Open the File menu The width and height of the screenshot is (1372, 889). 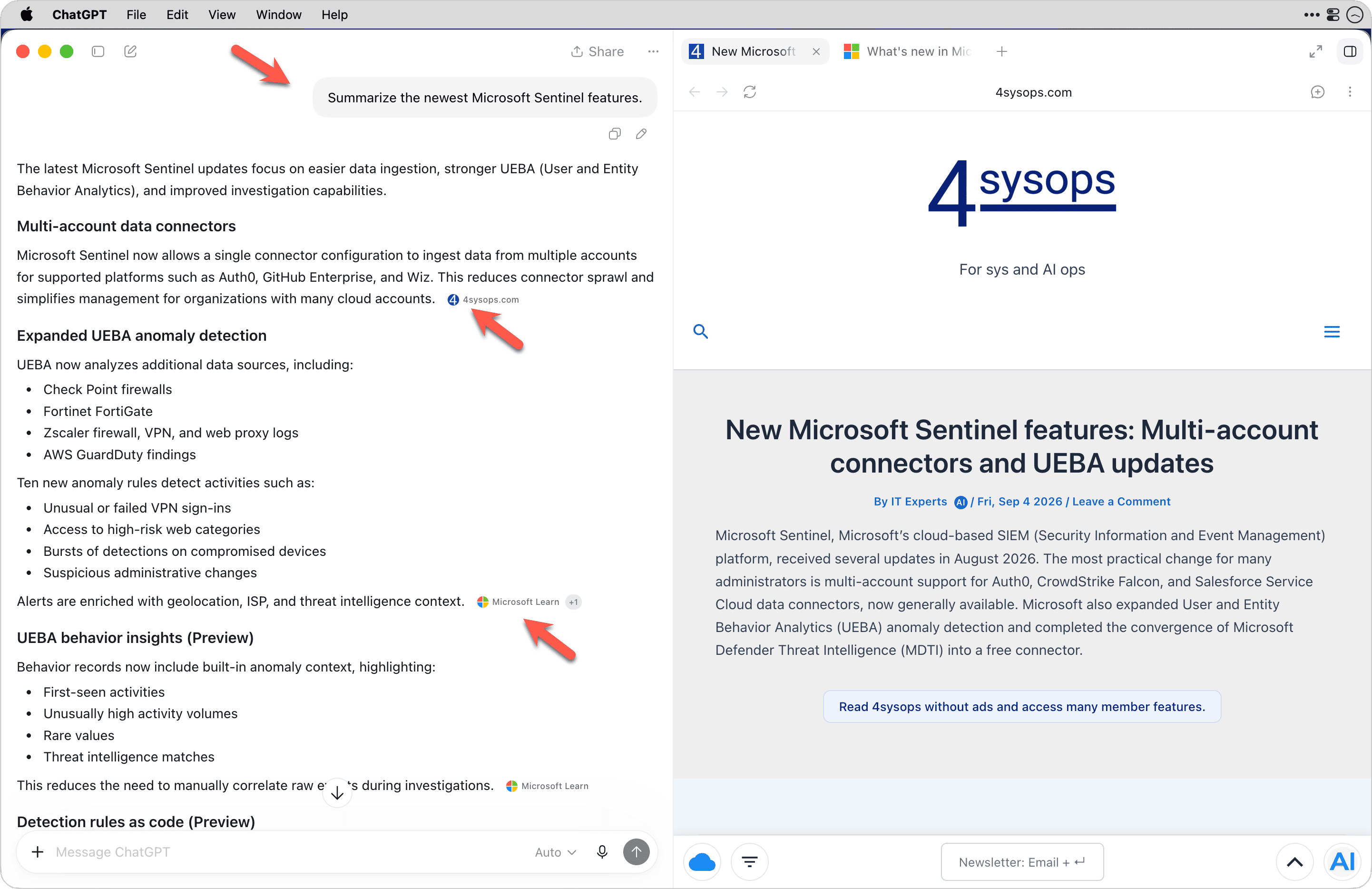(x=136, y=14)
